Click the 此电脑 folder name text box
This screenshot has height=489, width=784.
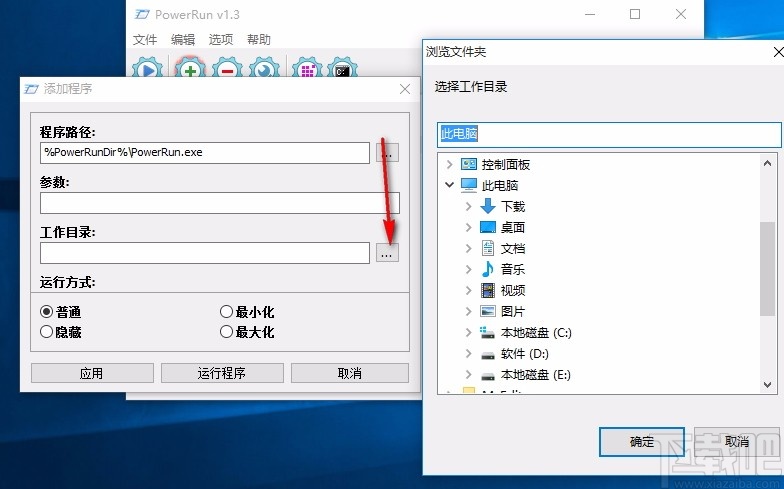[609, 134]
